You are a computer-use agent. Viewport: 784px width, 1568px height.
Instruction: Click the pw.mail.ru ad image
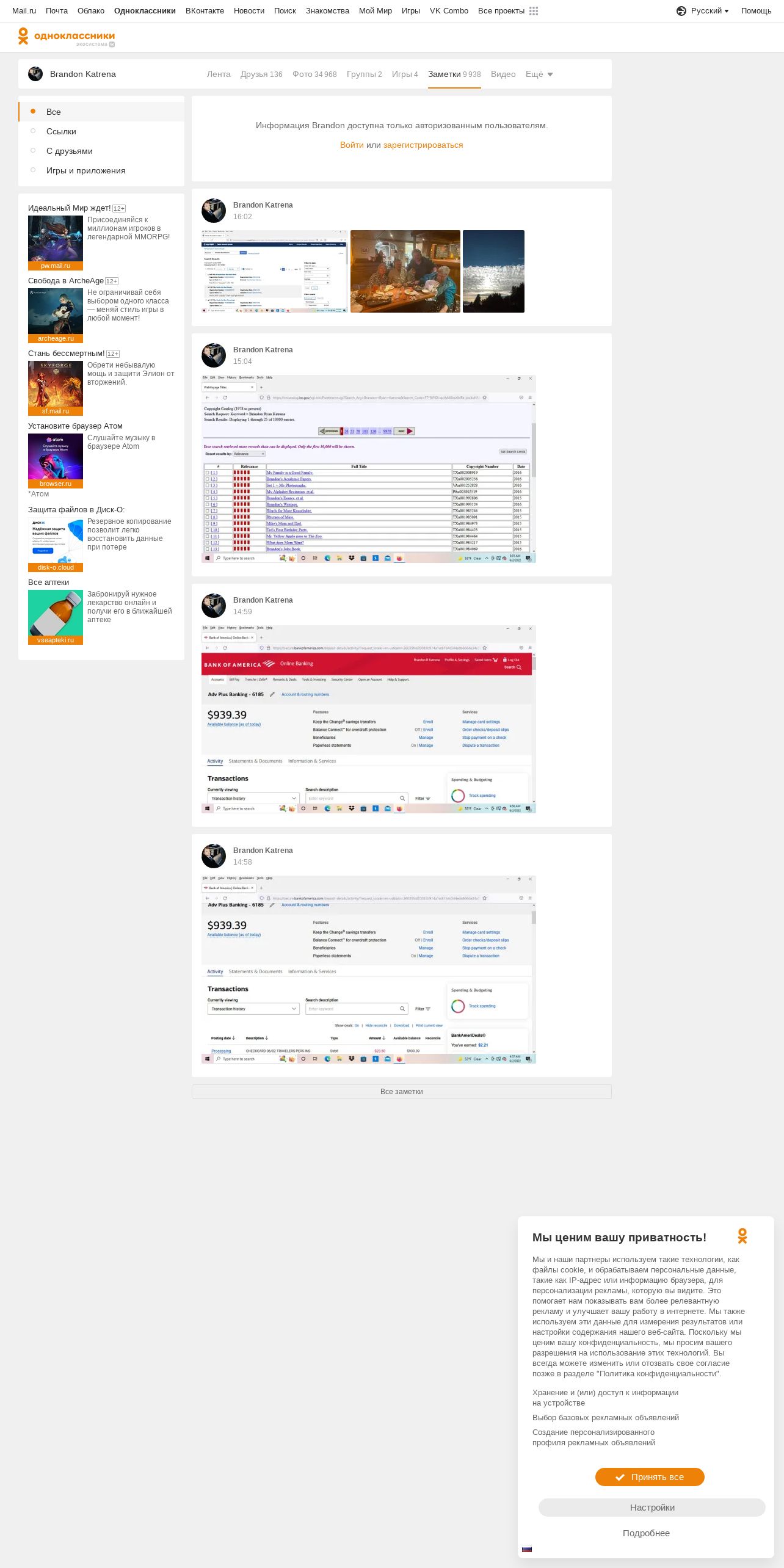[56, 243]
